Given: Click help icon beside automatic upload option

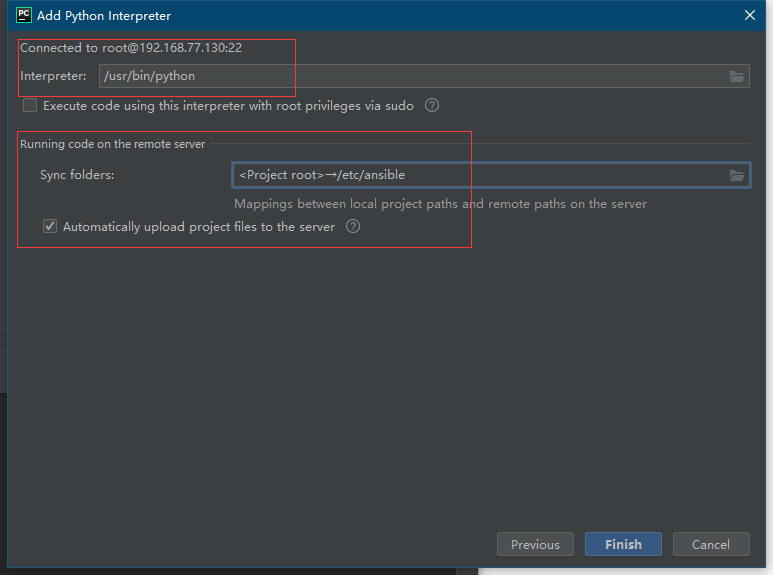Looking at the screenshot, I should (353, 226).
